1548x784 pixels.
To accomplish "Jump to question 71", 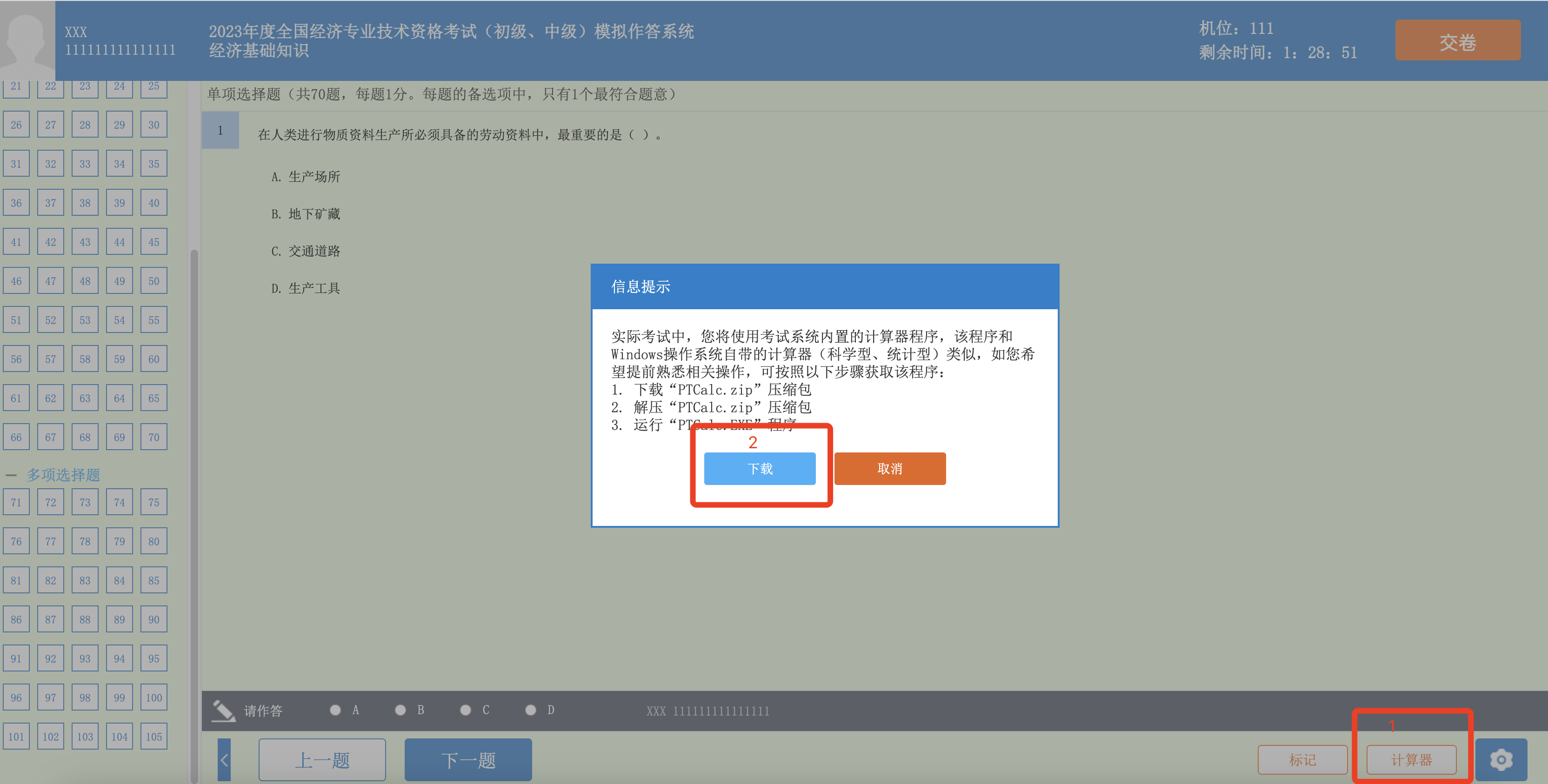I will tap(16, 502).
